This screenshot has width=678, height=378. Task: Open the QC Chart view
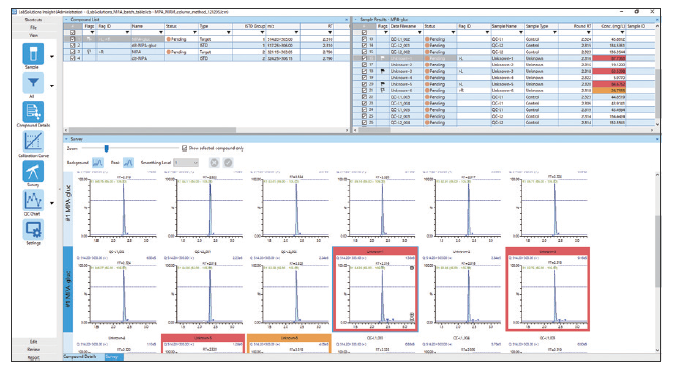33,200
